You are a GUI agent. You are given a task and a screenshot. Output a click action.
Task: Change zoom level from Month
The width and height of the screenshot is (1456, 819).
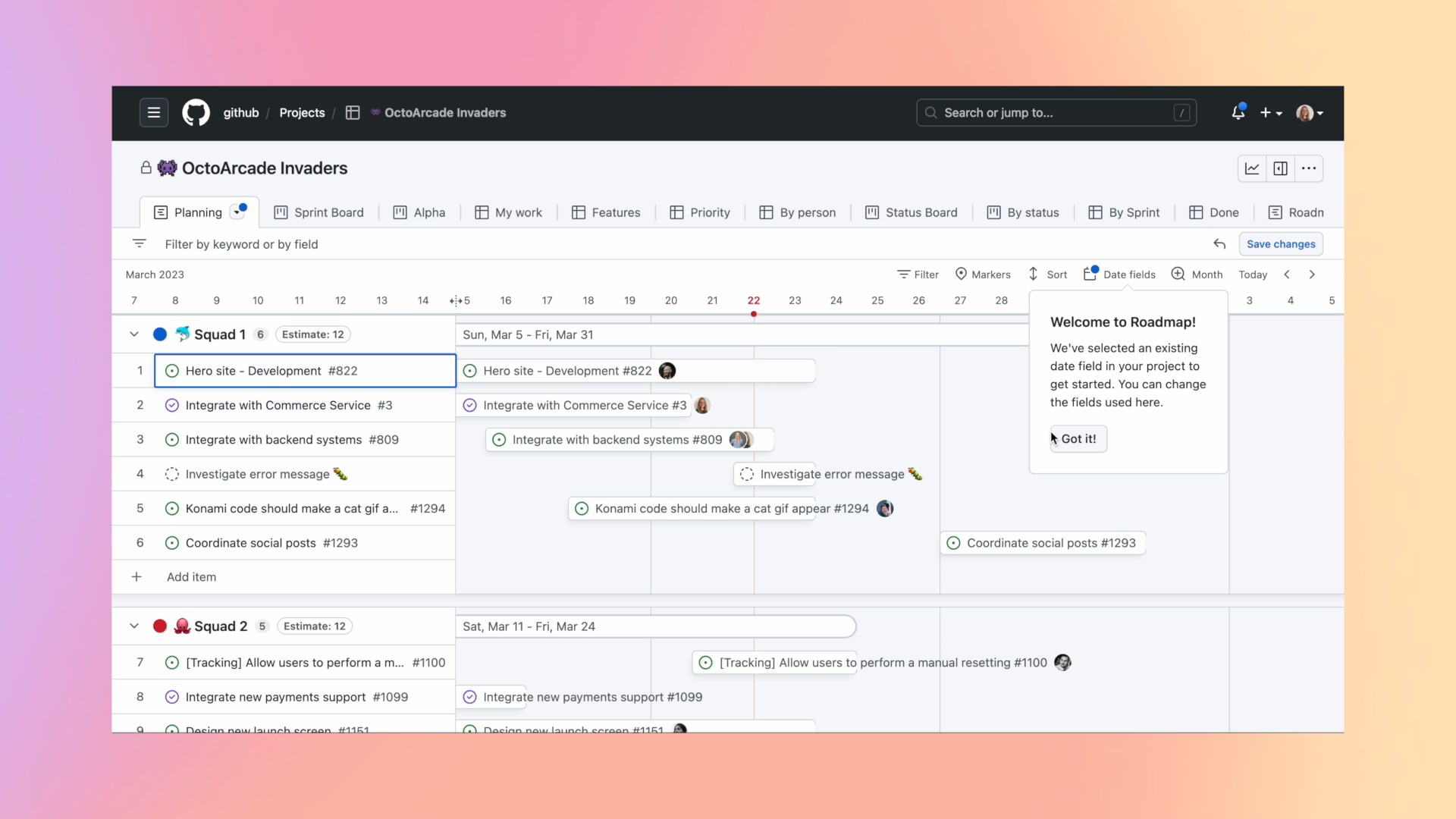click(x=1197, y=275)
